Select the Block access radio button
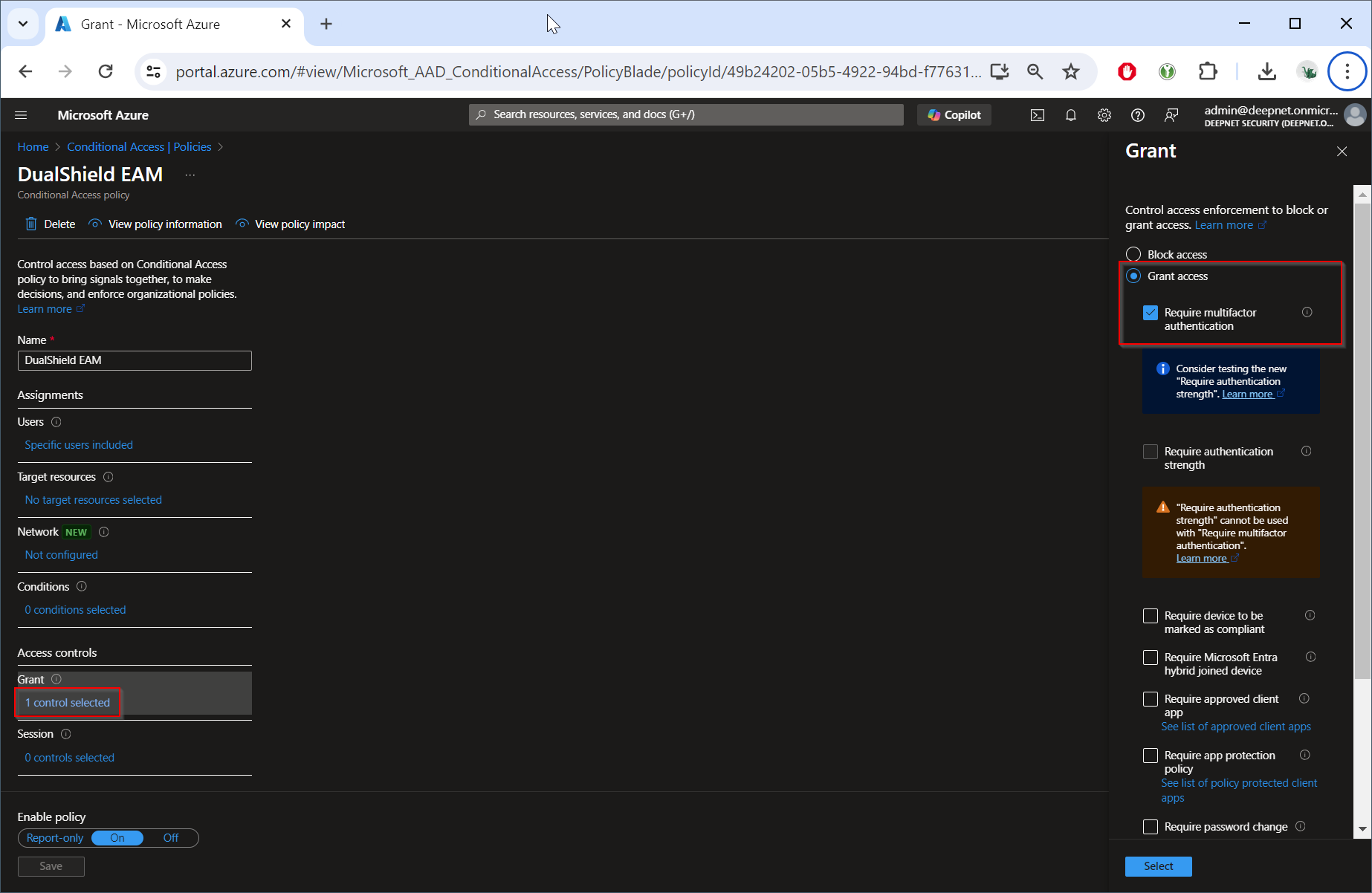 1133,255
